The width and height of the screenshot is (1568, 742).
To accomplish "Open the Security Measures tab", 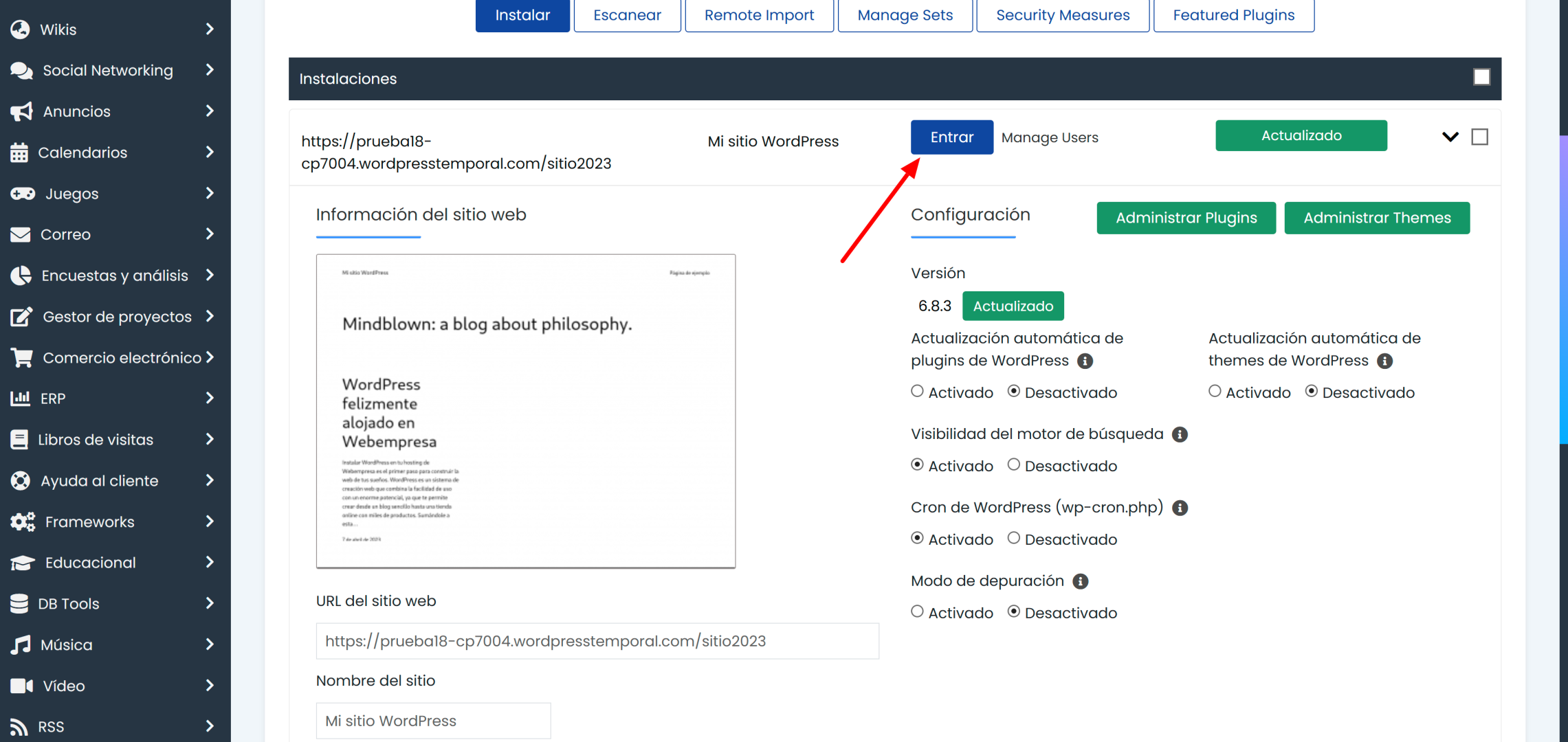I will 1062,15.
